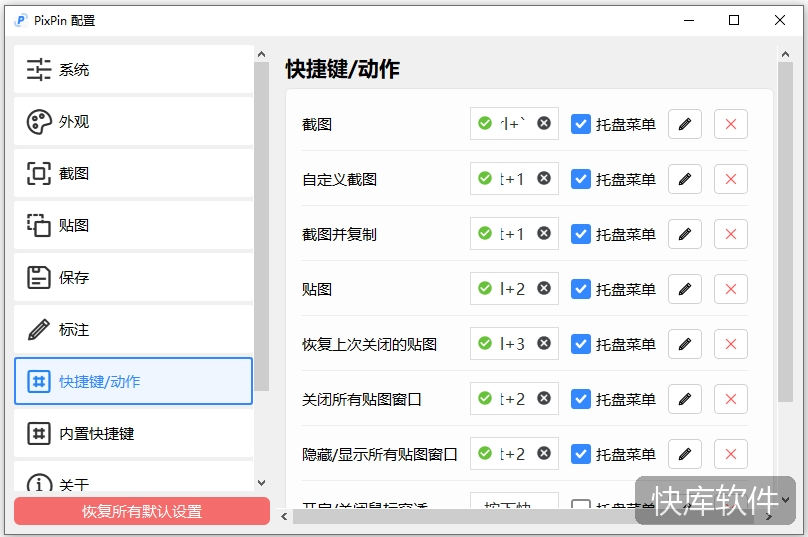
Task: Click the 恢复上次关闭的贴图 row label
Action: click(x=369, y=344)
